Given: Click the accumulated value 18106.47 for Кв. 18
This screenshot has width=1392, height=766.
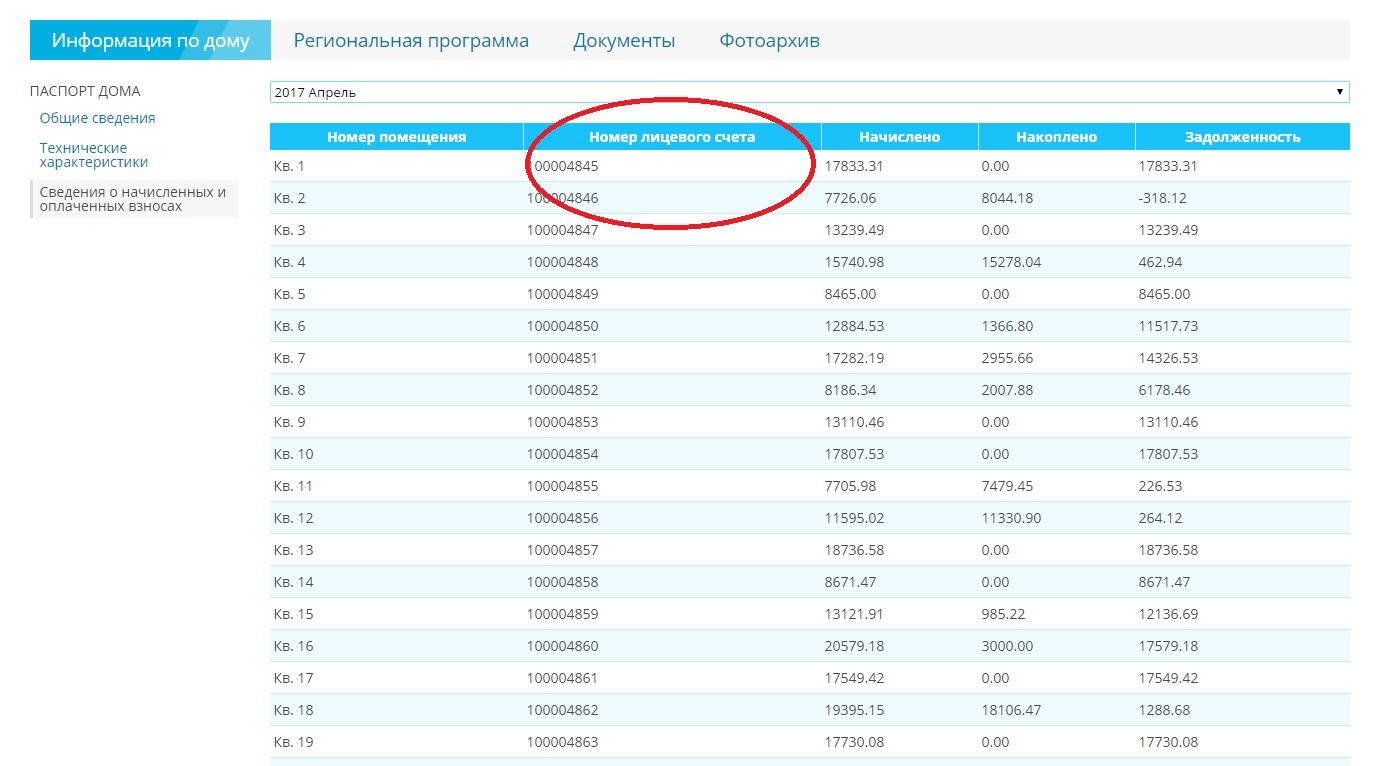Looking at the screenshot, I should tap(1015, 710).
